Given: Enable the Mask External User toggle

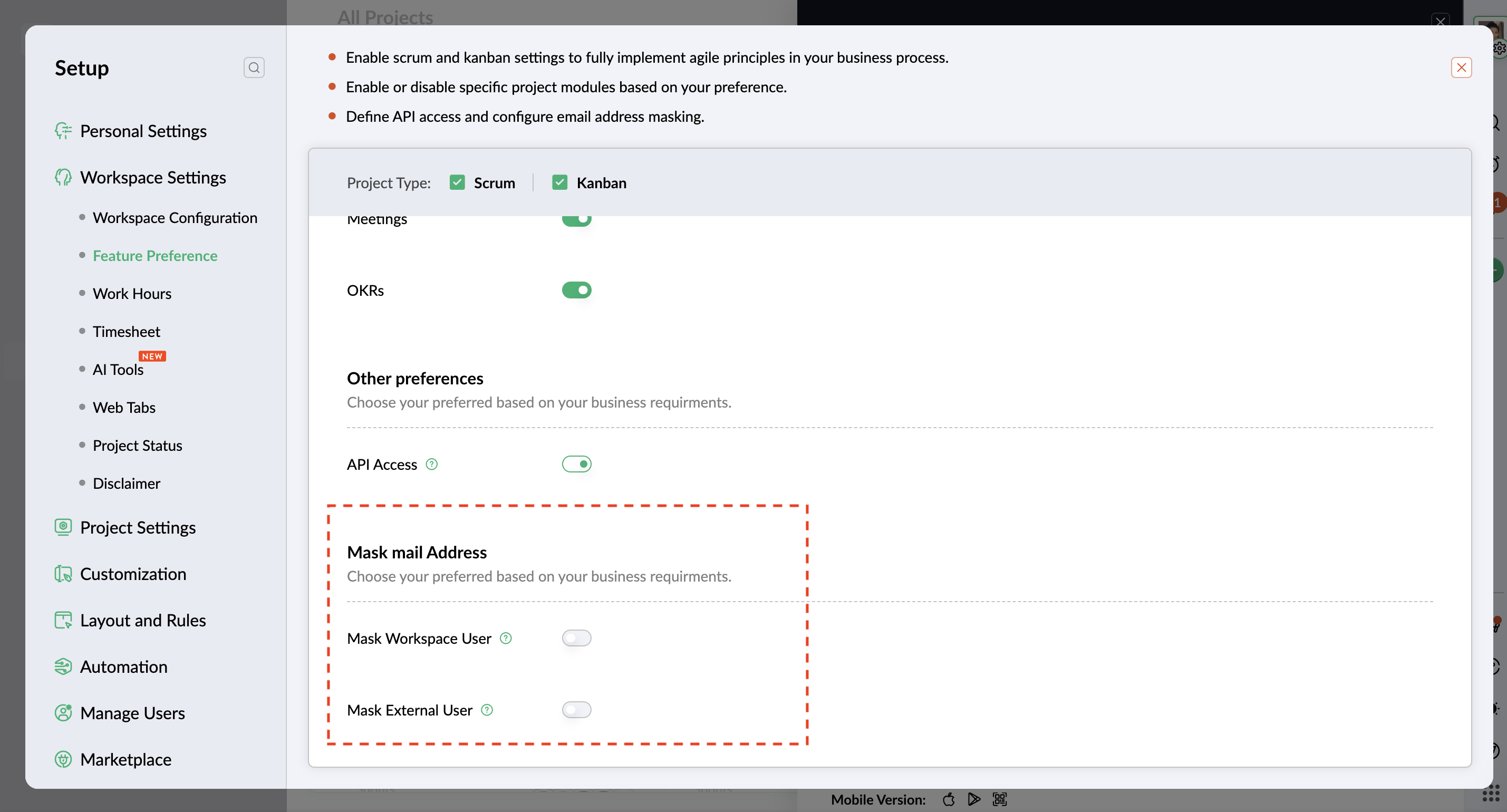Looking at the screenshot, I should pos(577,710).
